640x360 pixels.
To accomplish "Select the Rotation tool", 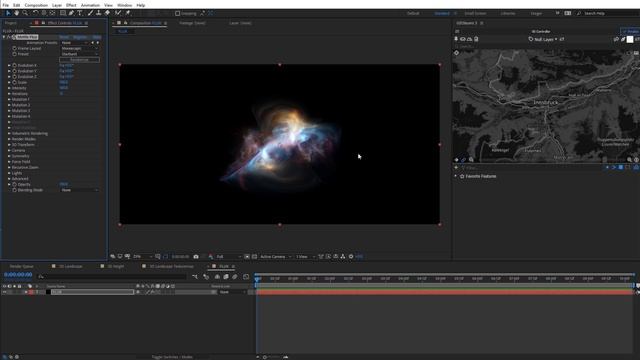I will (x=36, y=13).
